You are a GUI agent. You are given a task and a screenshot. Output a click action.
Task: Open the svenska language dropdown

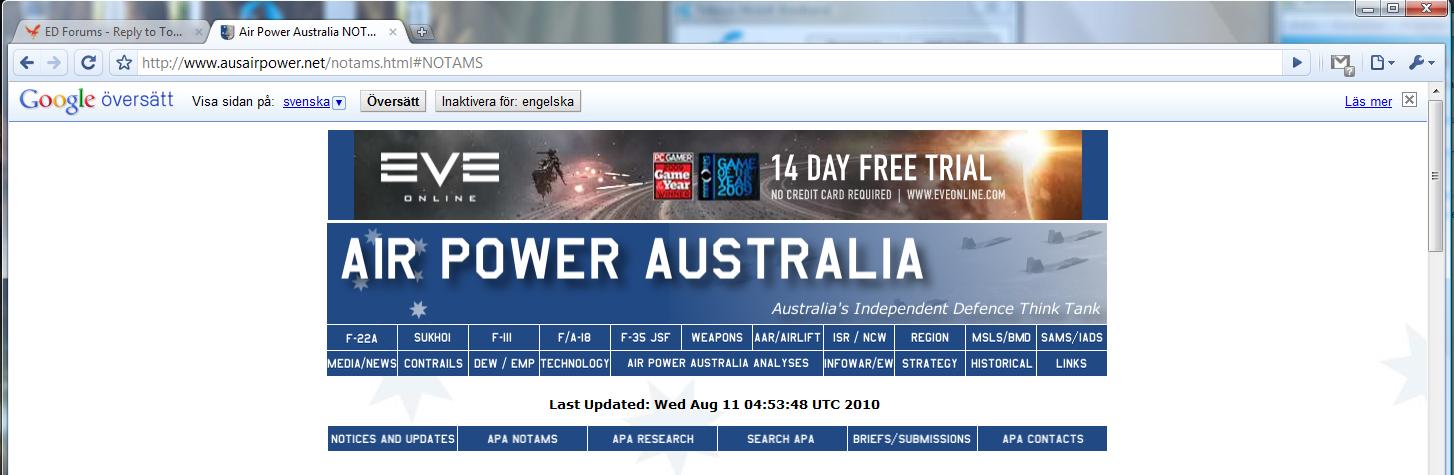point(314,102)
